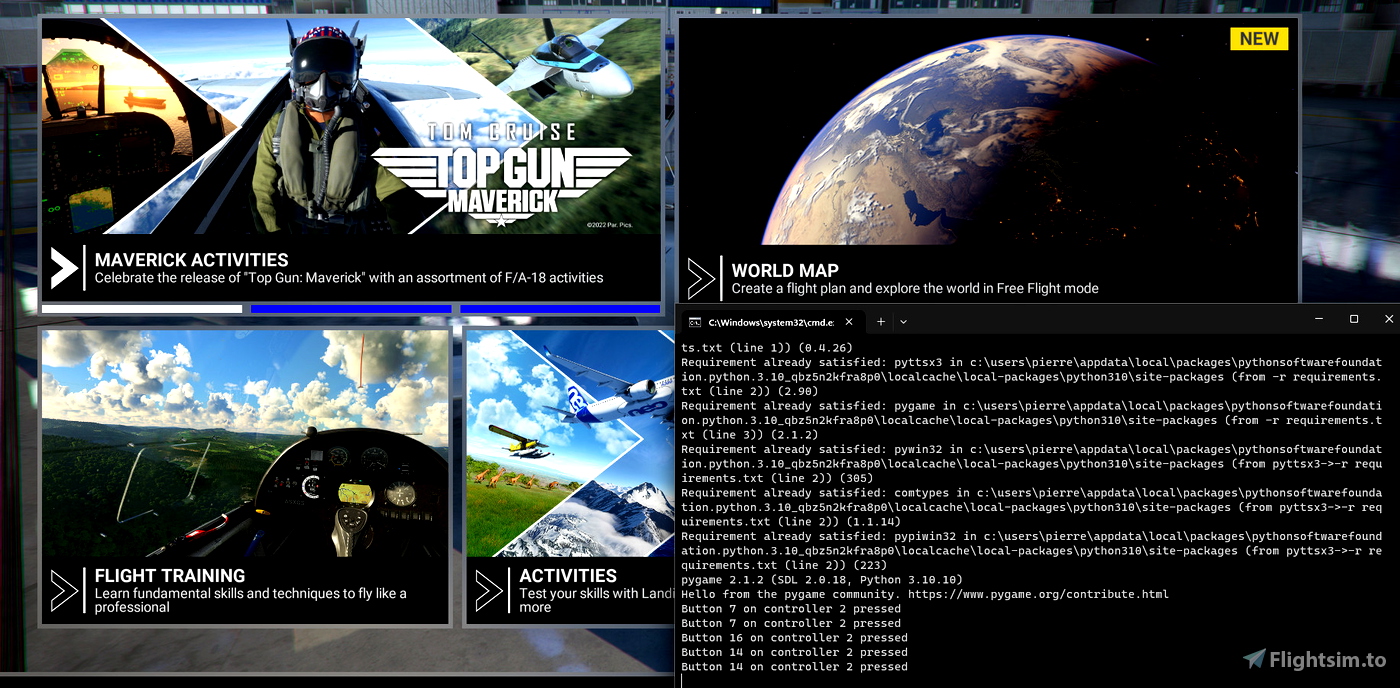Select the middle blue carousel indicator
Viewport: 1400px width, 688px height.
(x=351, y=309)
